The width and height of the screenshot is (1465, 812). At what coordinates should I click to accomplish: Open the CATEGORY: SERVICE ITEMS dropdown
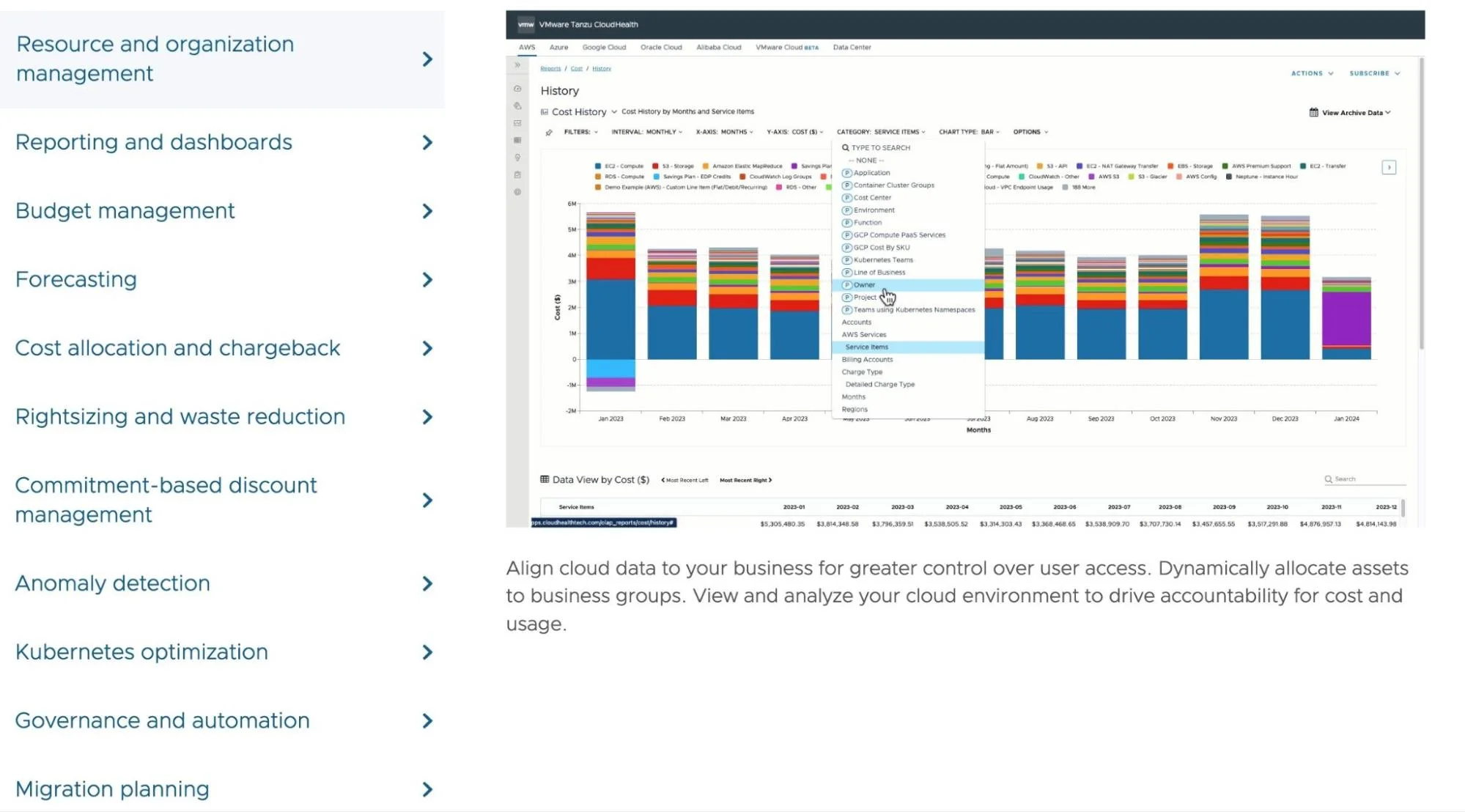(881, 132)
